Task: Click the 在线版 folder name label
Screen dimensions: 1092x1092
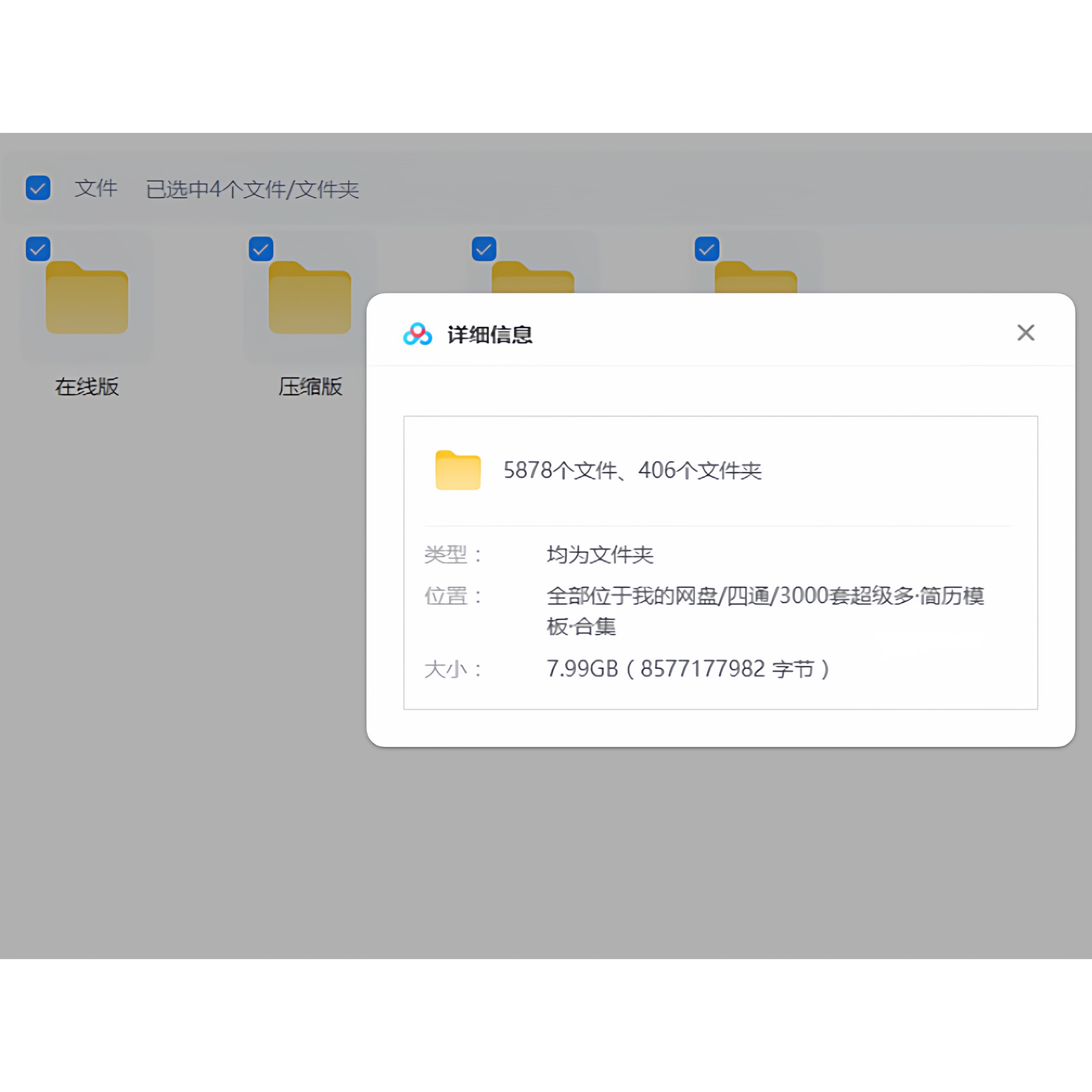Action: pyautogui.click(x=87, y=387)
